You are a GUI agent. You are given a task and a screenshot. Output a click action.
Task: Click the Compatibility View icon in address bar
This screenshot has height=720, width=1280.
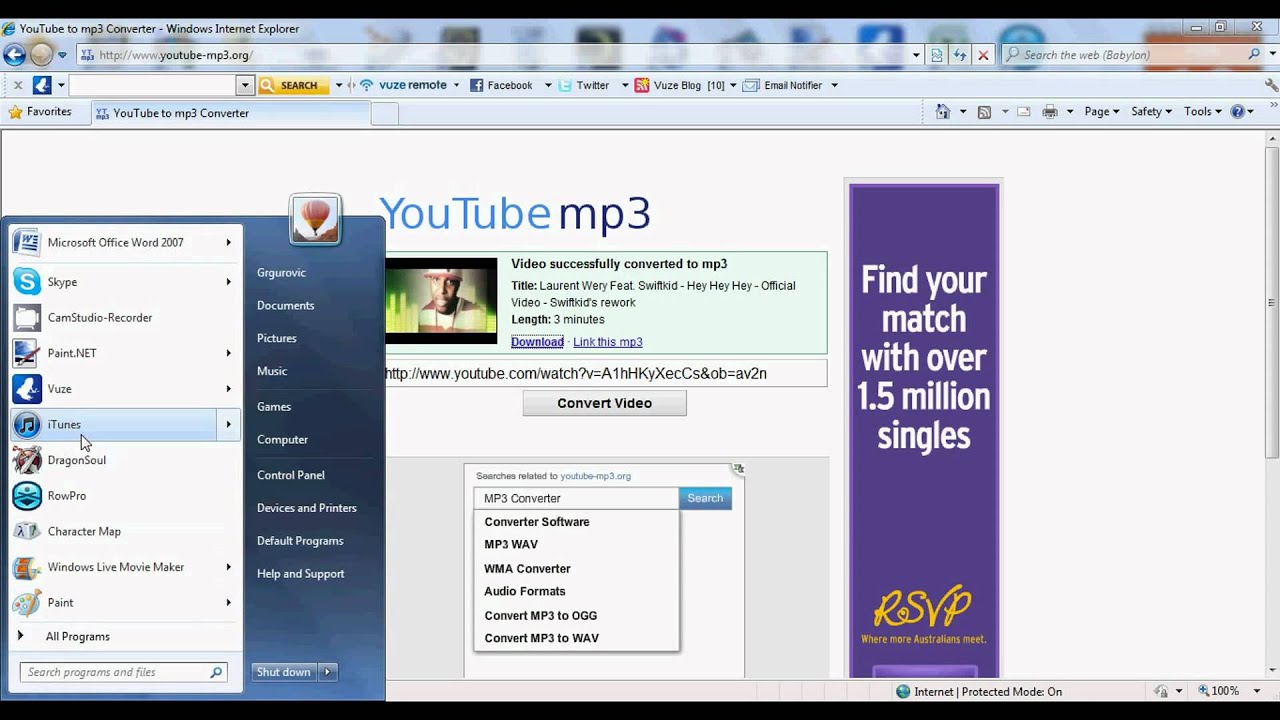[x=937, y=55]
